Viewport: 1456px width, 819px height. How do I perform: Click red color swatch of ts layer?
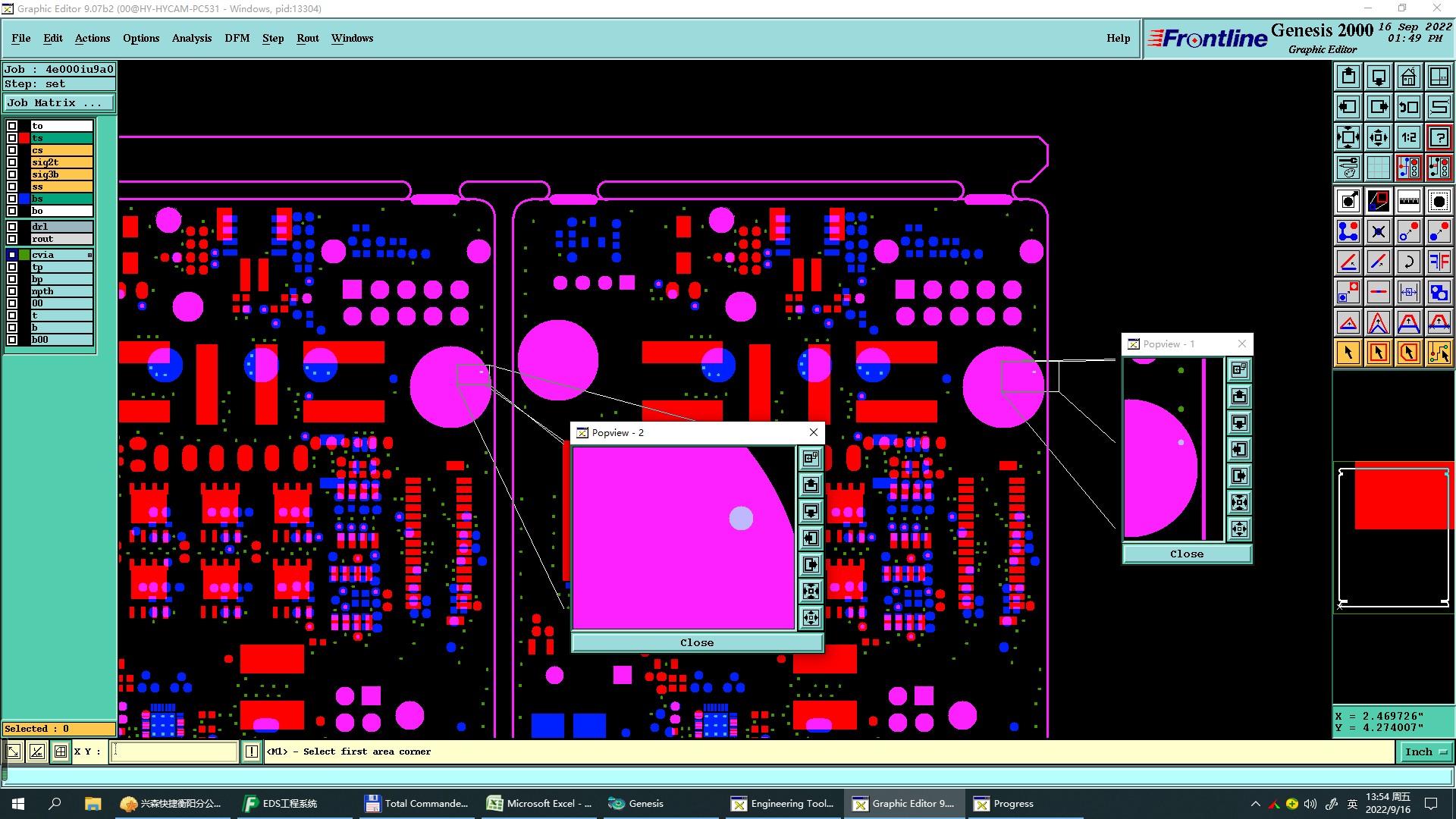pyautogui.click(x=24, y=138)
